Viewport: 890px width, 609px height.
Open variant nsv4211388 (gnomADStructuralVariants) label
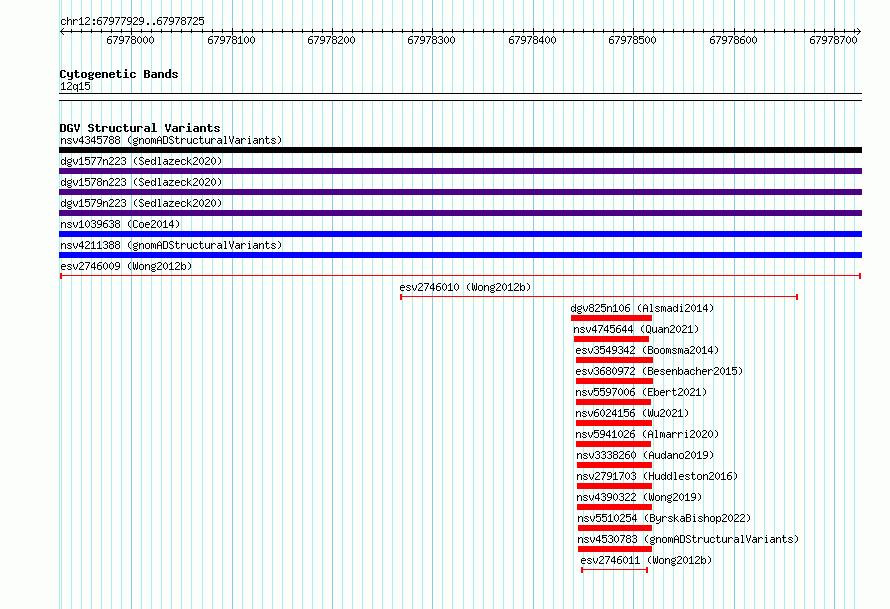click(171, 245)
